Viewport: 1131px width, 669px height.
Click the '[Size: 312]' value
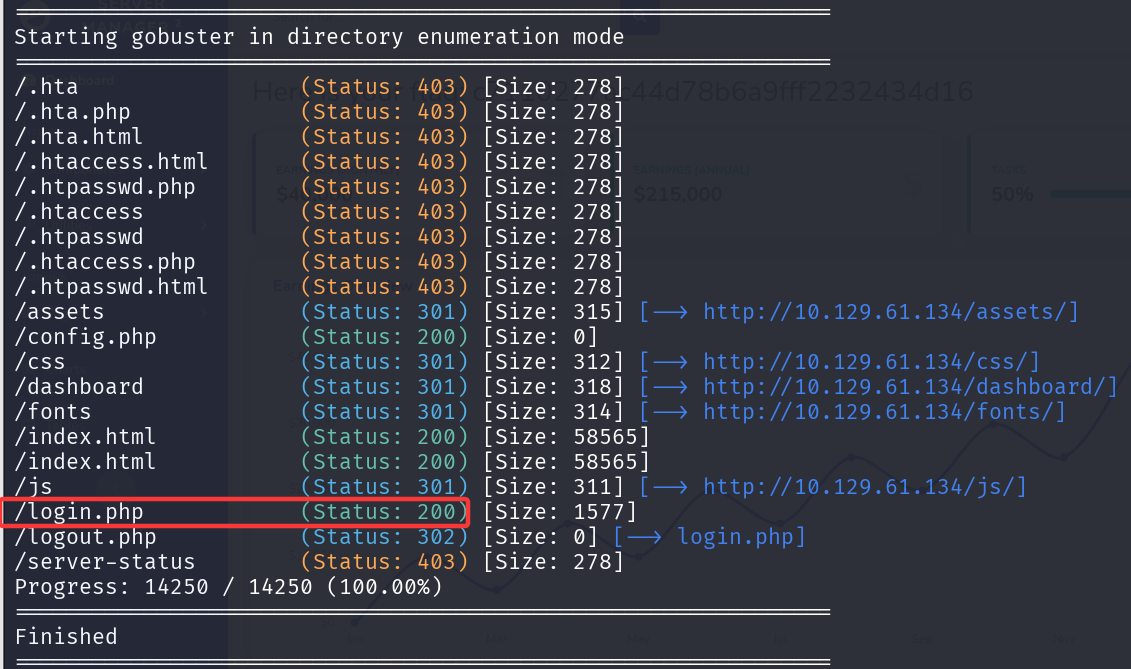pyautogui.click(x=553, y=362)
